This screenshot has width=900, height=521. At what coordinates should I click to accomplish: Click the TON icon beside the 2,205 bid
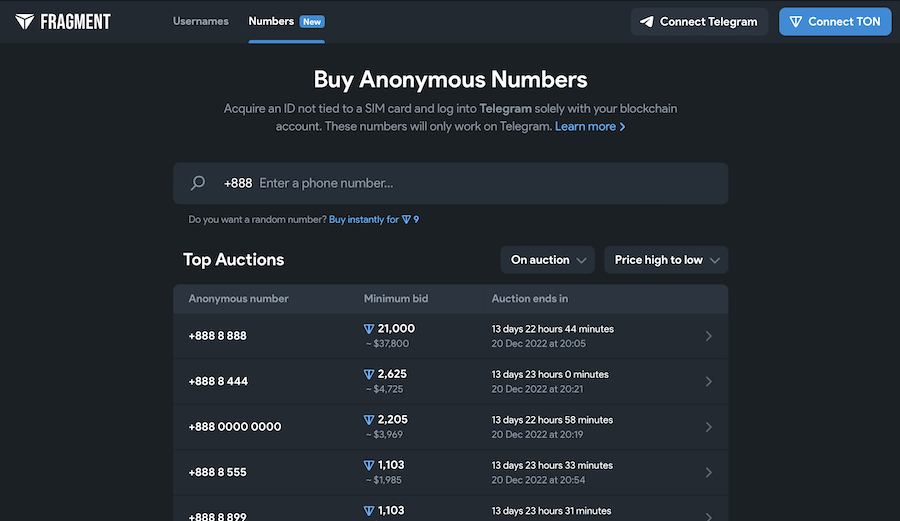[x=369, y=420]
